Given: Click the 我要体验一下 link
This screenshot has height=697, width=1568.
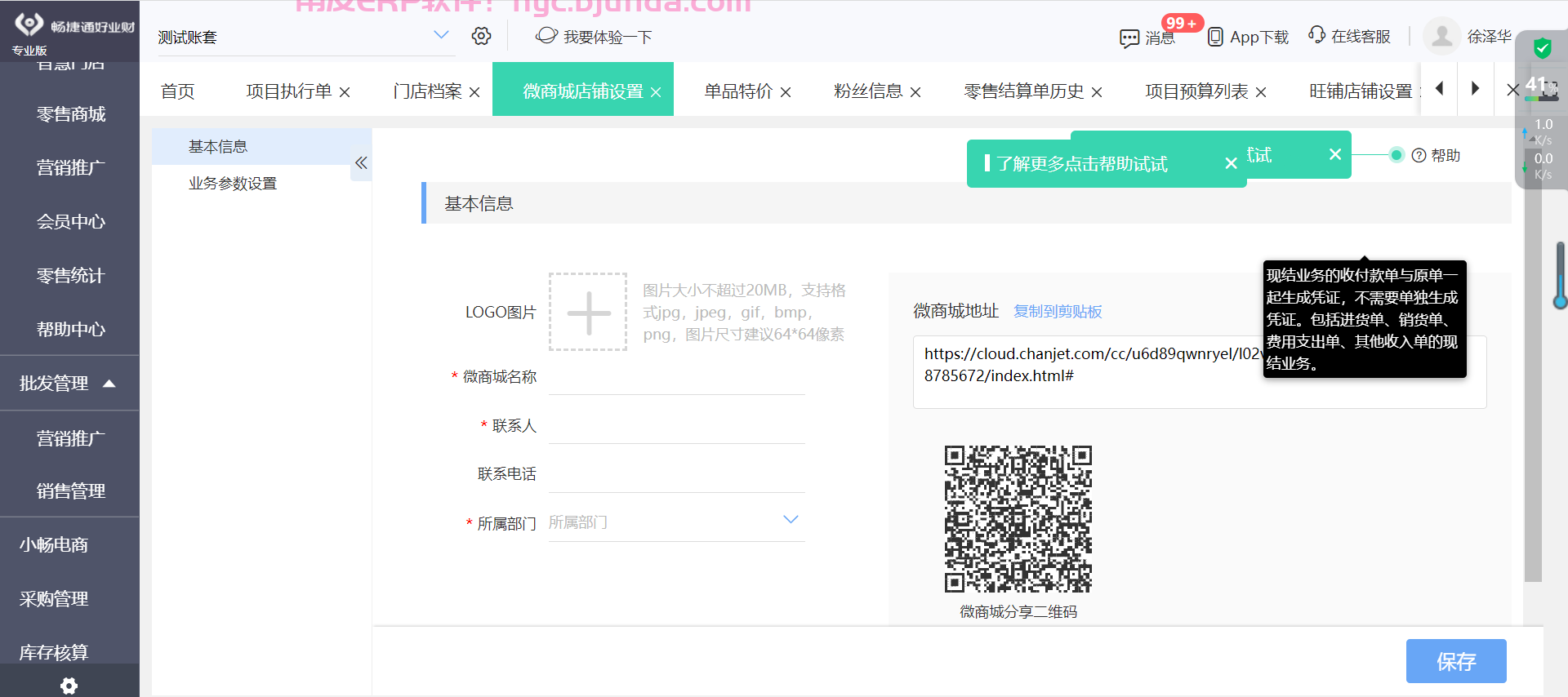Looking at the screenshot, I should point(608,37).
